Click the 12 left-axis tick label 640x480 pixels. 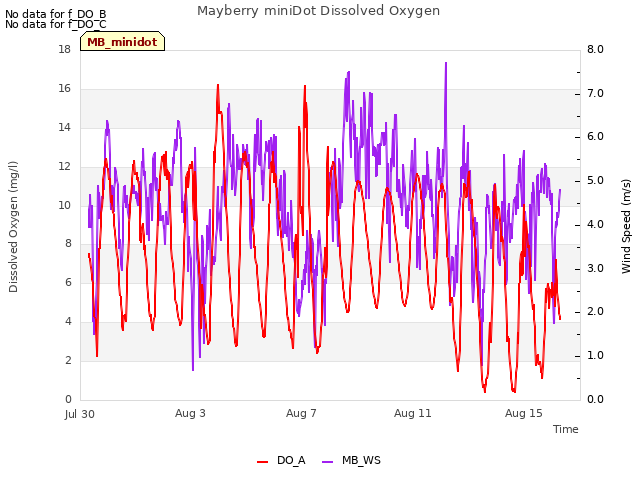pyautogui.click(x=64, y=166)
